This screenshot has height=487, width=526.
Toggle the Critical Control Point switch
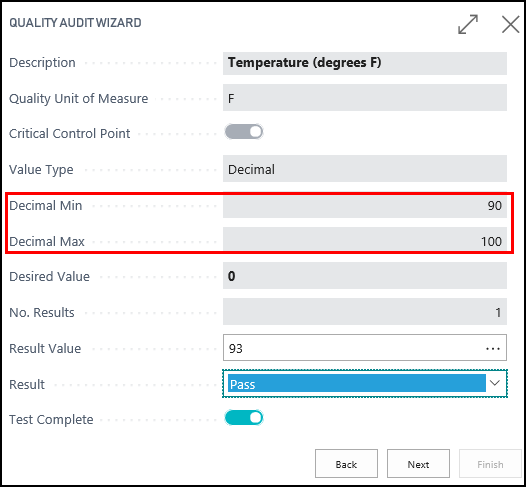coord(244,132)
